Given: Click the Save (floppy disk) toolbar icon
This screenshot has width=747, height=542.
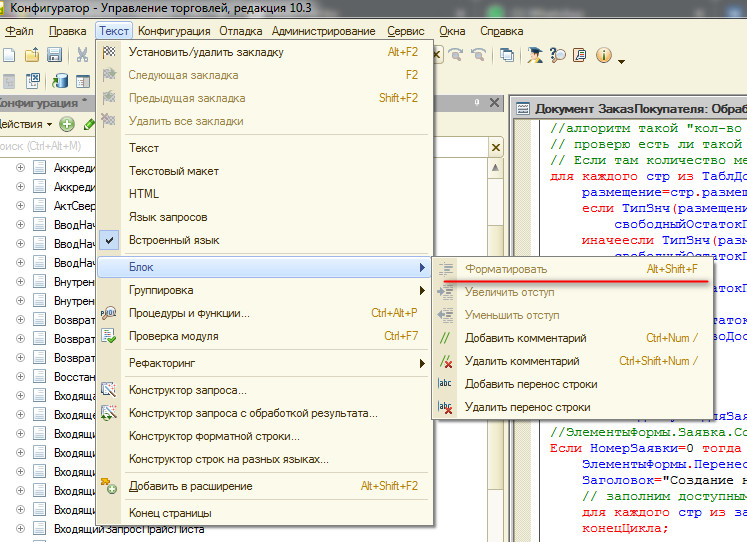Looking at the screenshot, I should coord(57,55).
